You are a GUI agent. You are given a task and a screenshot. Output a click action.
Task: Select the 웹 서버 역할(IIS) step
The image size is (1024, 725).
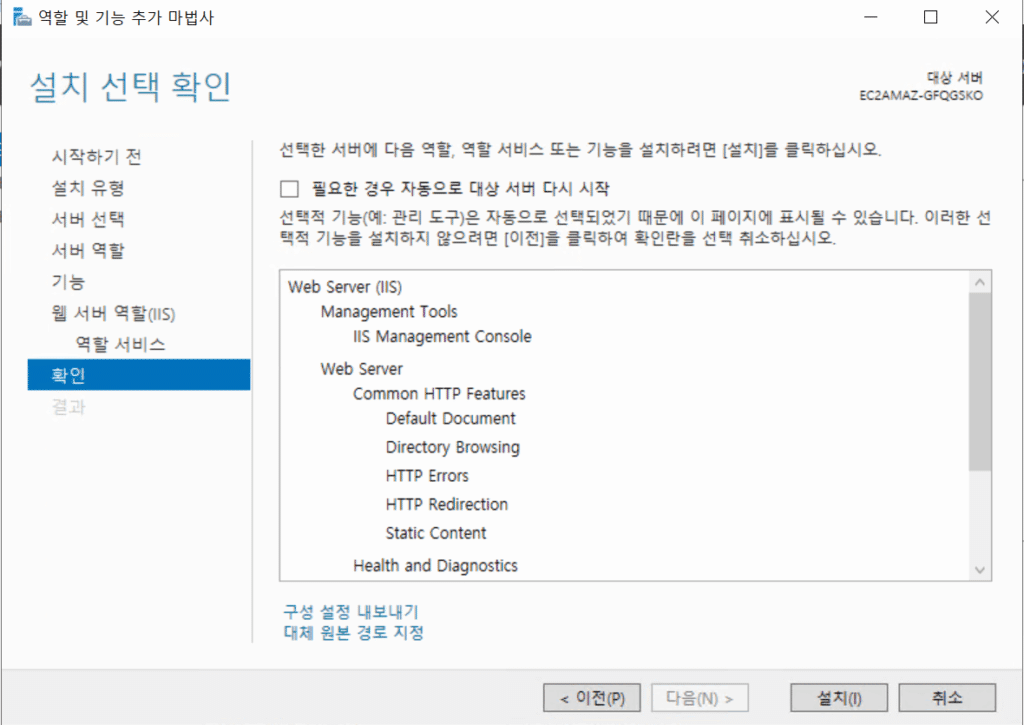point(113,313)
